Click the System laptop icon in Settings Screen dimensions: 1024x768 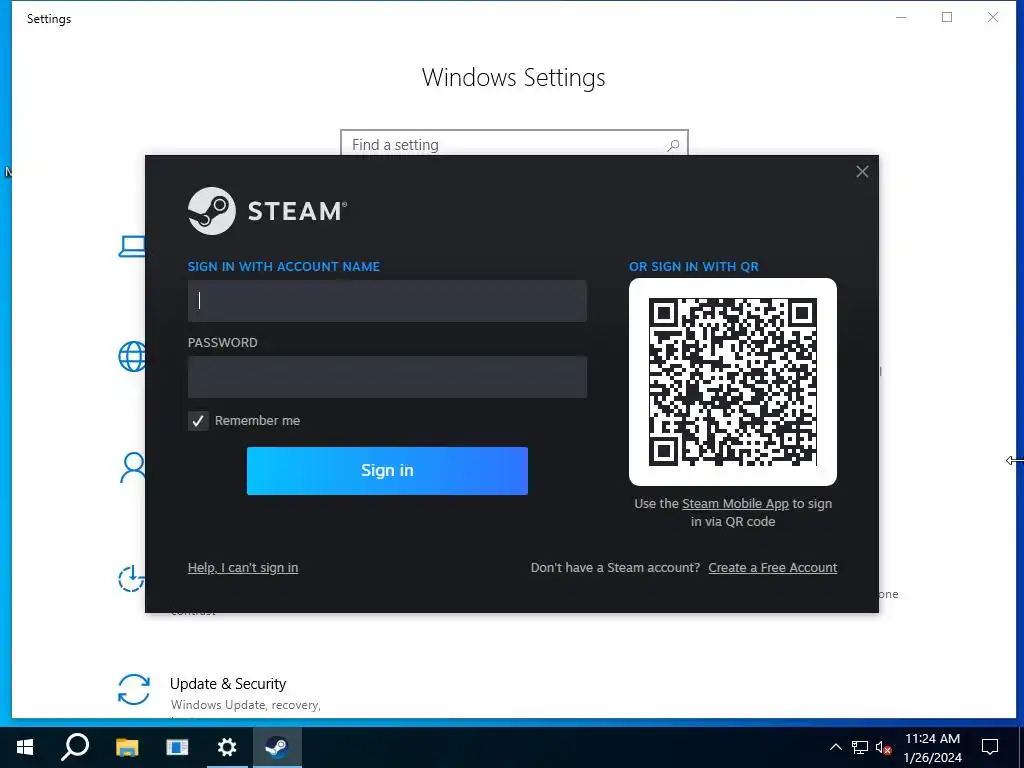pyautogui.click(x=132, y=246)
